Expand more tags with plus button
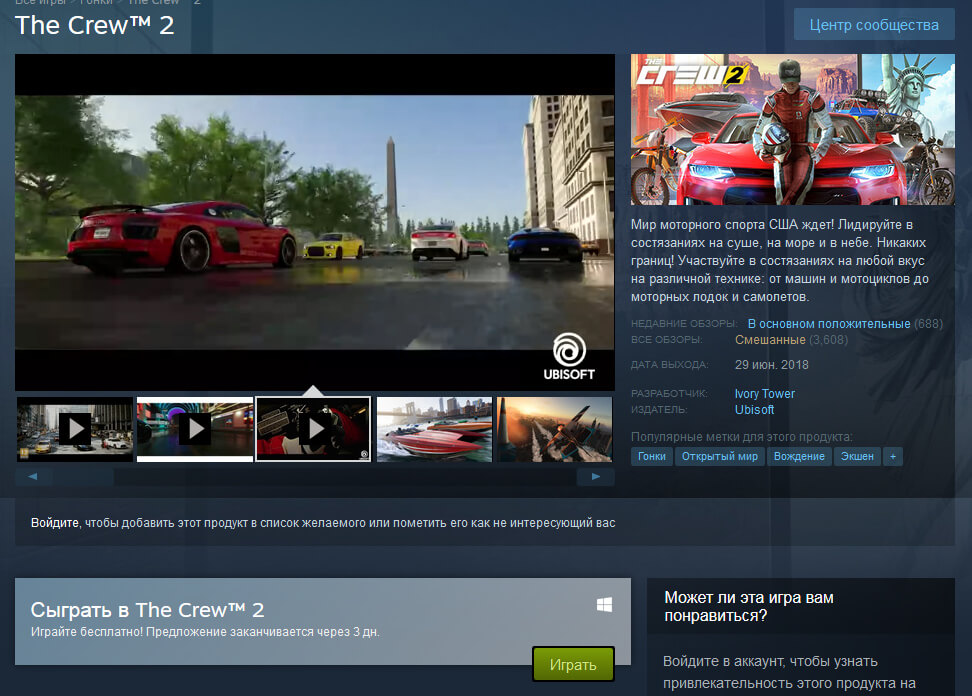 click(893, 456)
